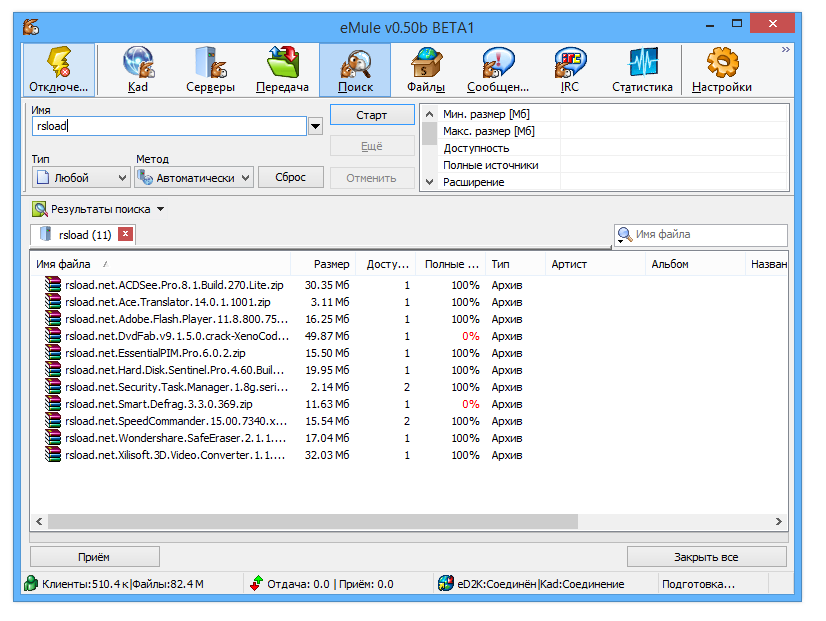This screenshot has width=826, height=621.
Task: Click the archive icon of Wondershare.SafeEraser row
Action: pos(53,438)
